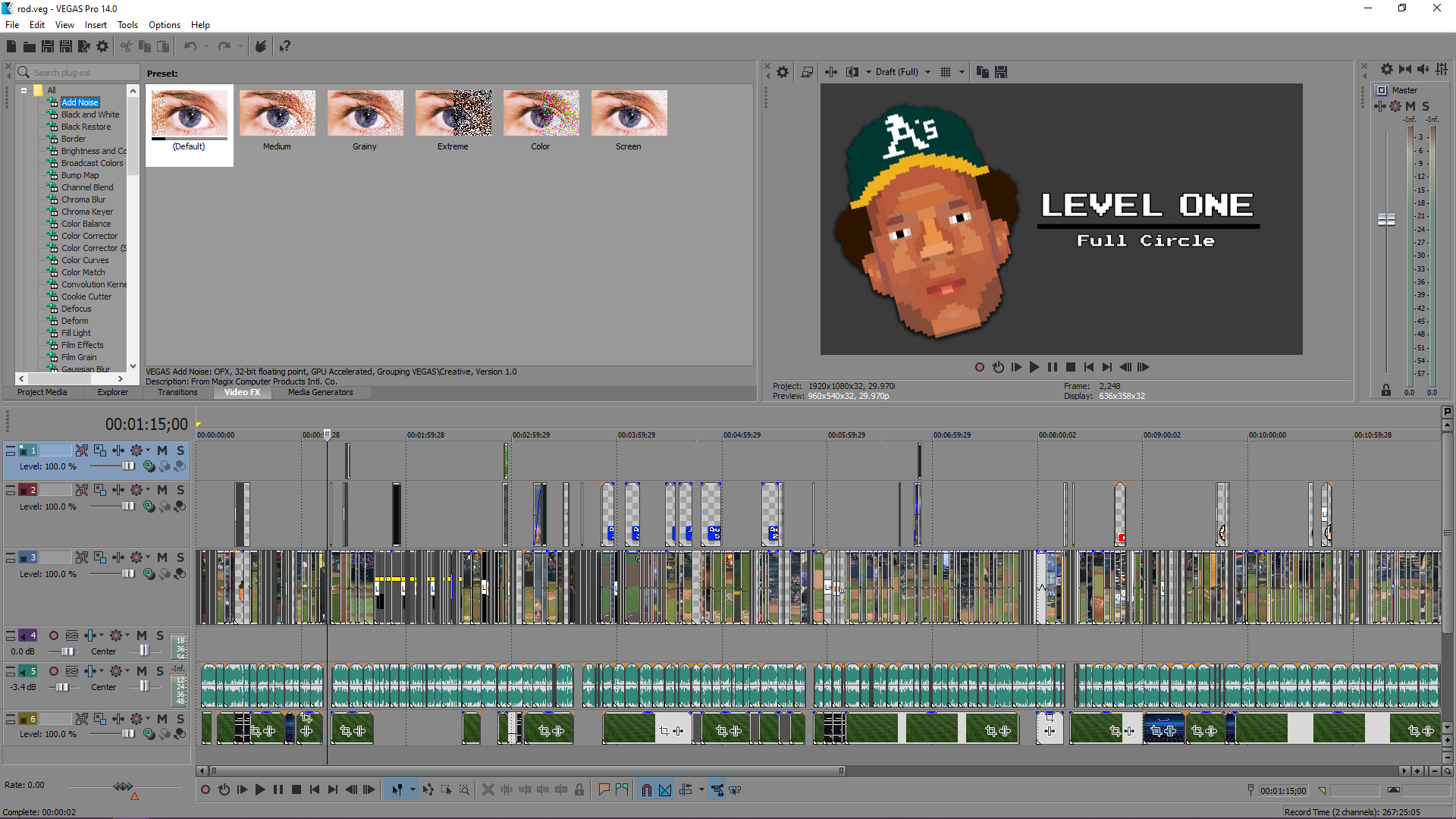Open auto ripple mode dropdown arrow
The height and width of the screenshot is (819, 1456).
(x=701, y=790)
